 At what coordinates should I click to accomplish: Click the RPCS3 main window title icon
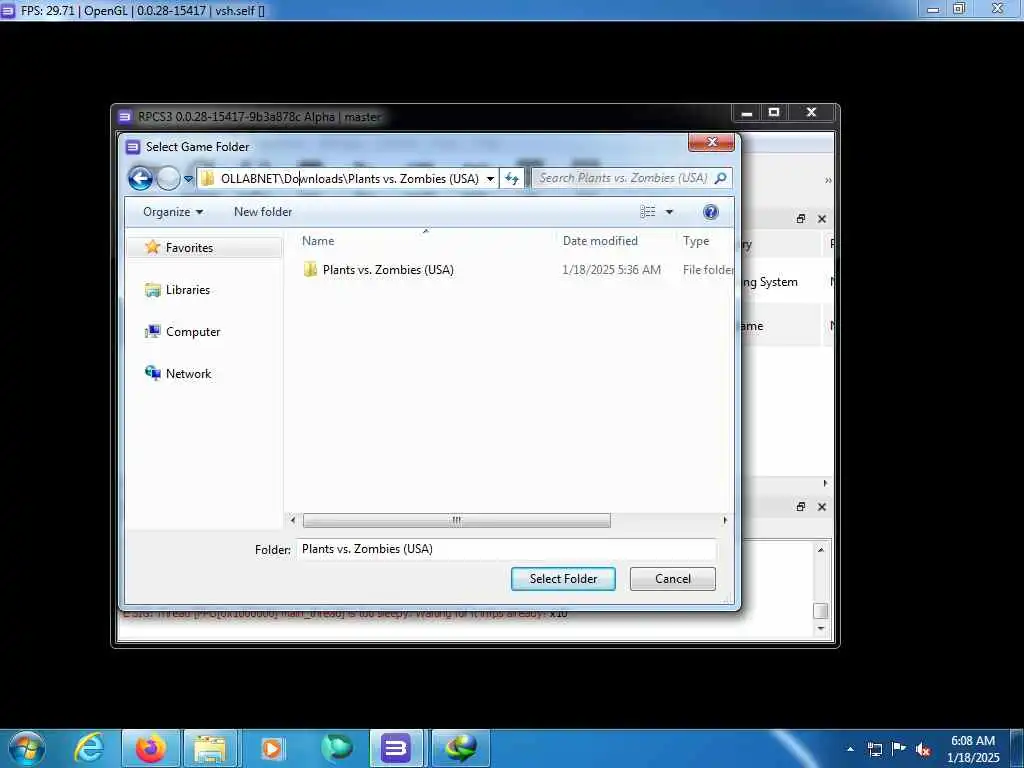124,117
